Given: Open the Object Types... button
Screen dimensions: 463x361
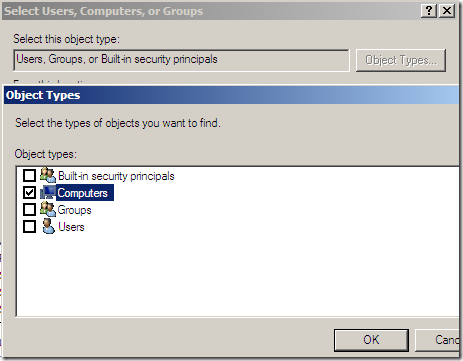Looking at the screenshot, I should 401,60.
